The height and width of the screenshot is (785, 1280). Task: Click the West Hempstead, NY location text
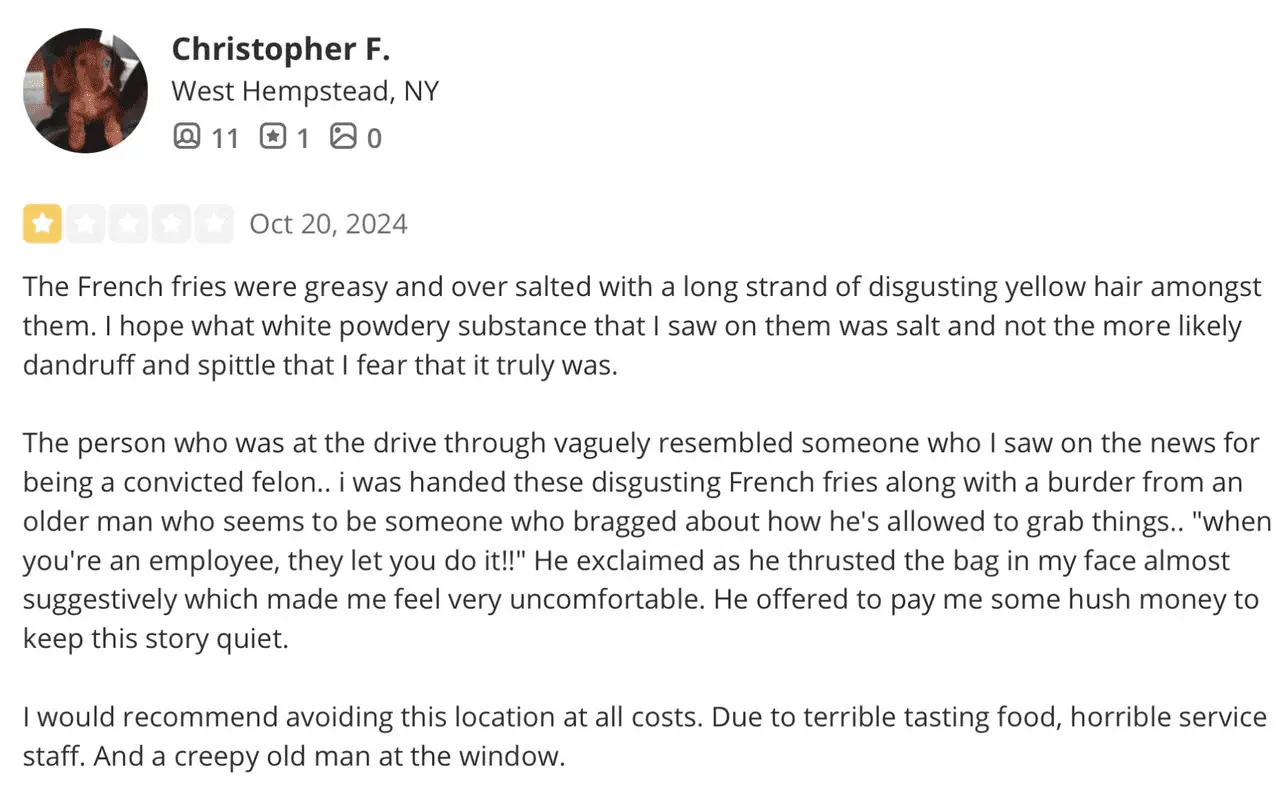pos(305,91)
